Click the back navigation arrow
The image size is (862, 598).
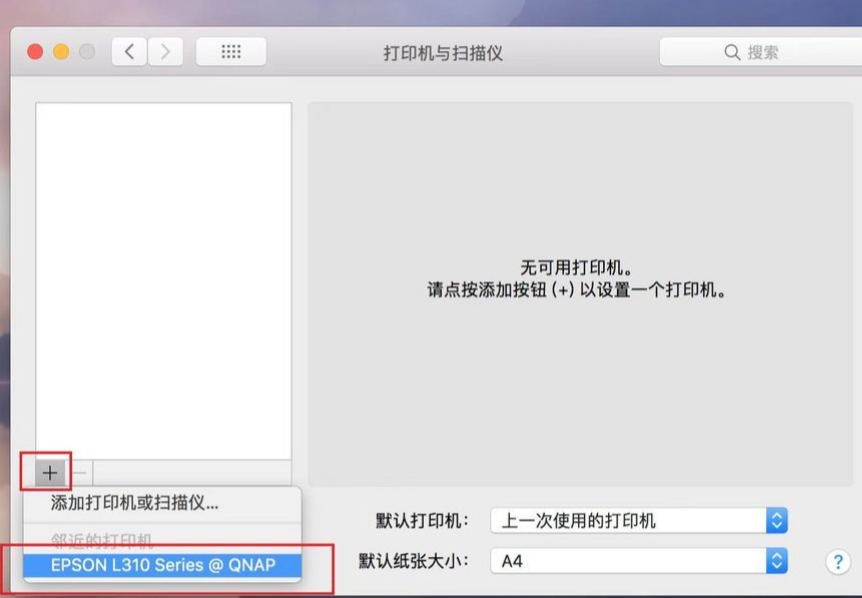tap(129, 51)
